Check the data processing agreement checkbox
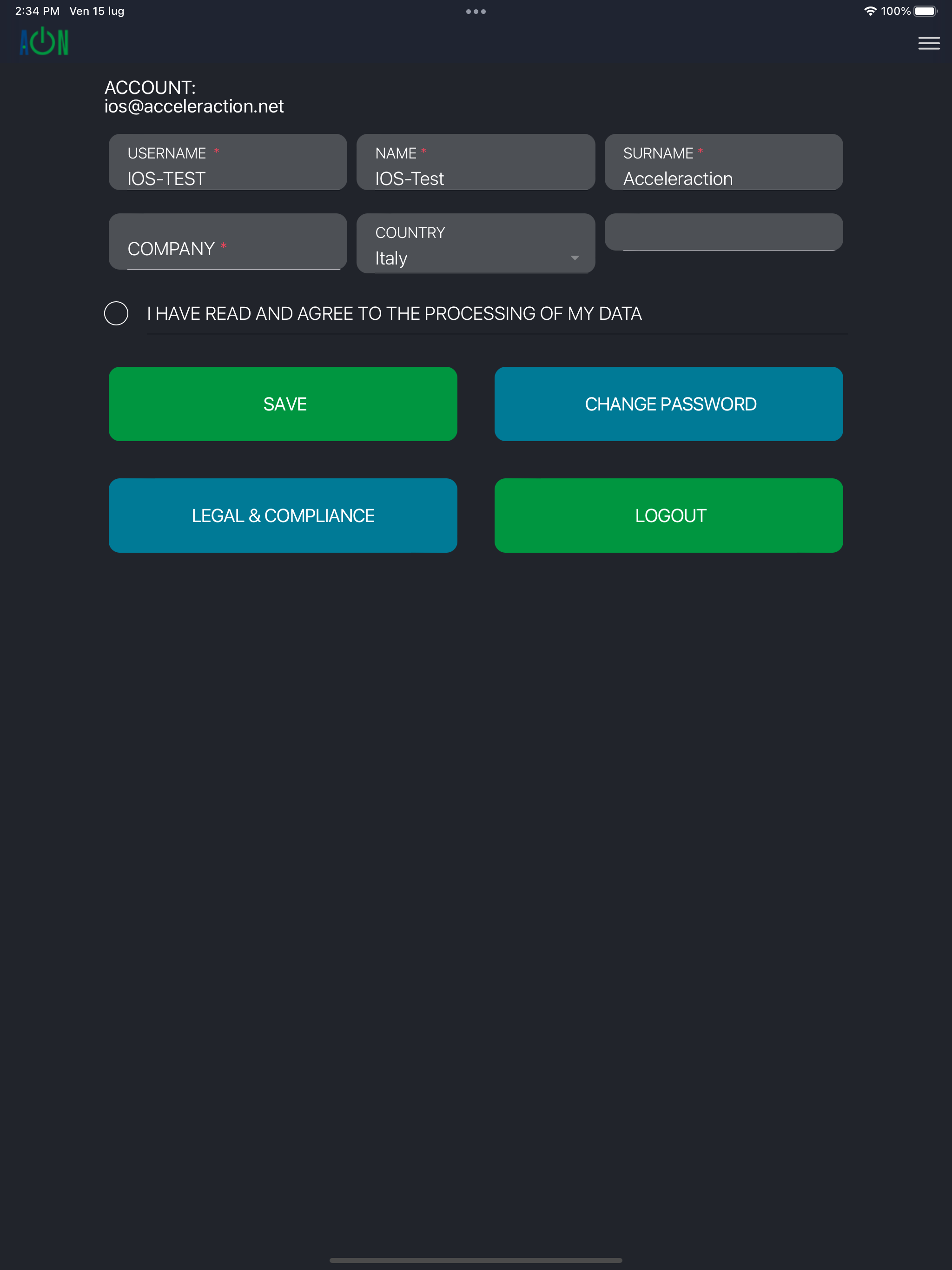The height and width of the screenshot is (1270, 952). point(116,313)
